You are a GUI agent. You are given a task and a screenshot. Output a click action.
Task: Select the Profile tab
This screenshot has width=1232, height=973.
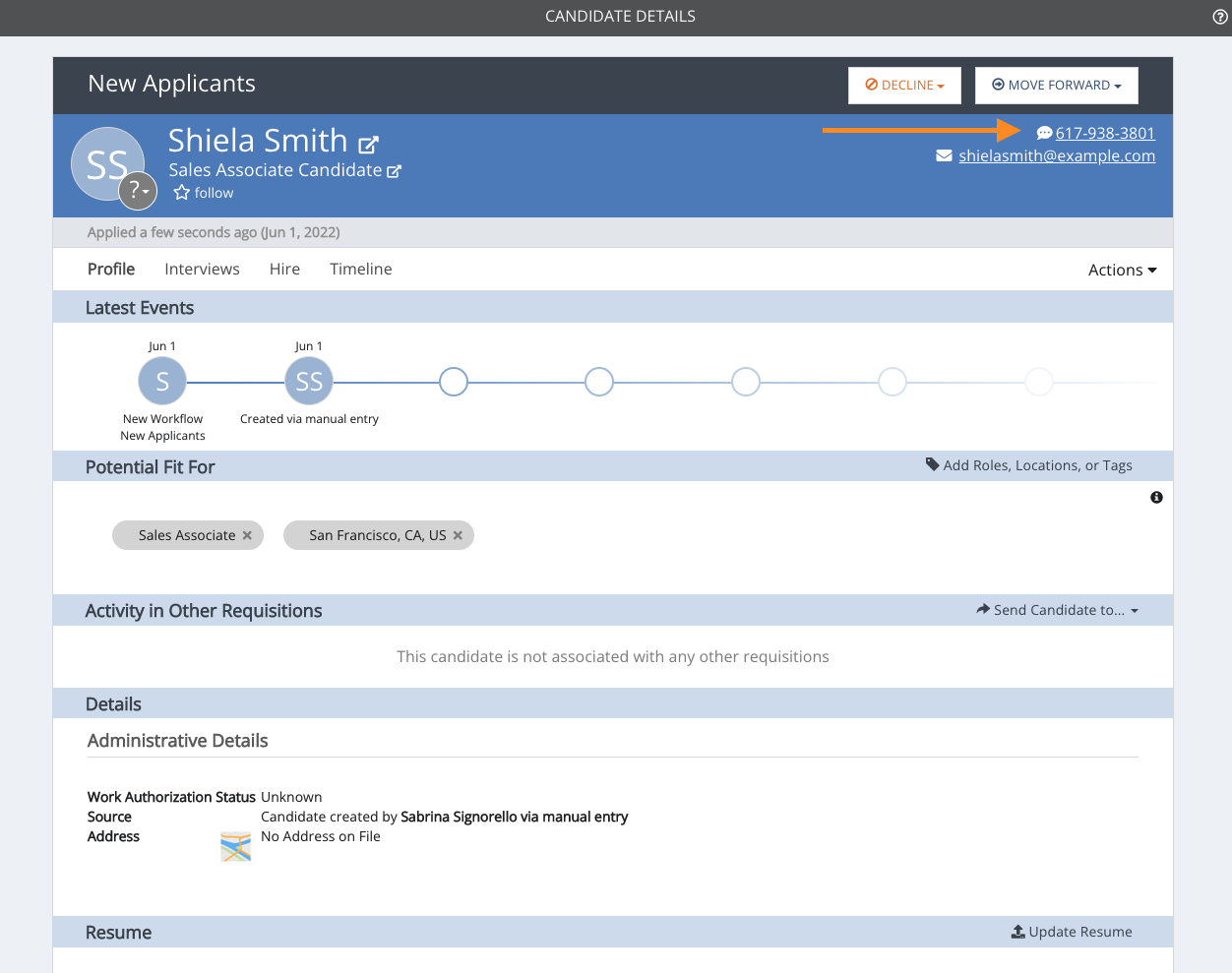pos(111,269)
